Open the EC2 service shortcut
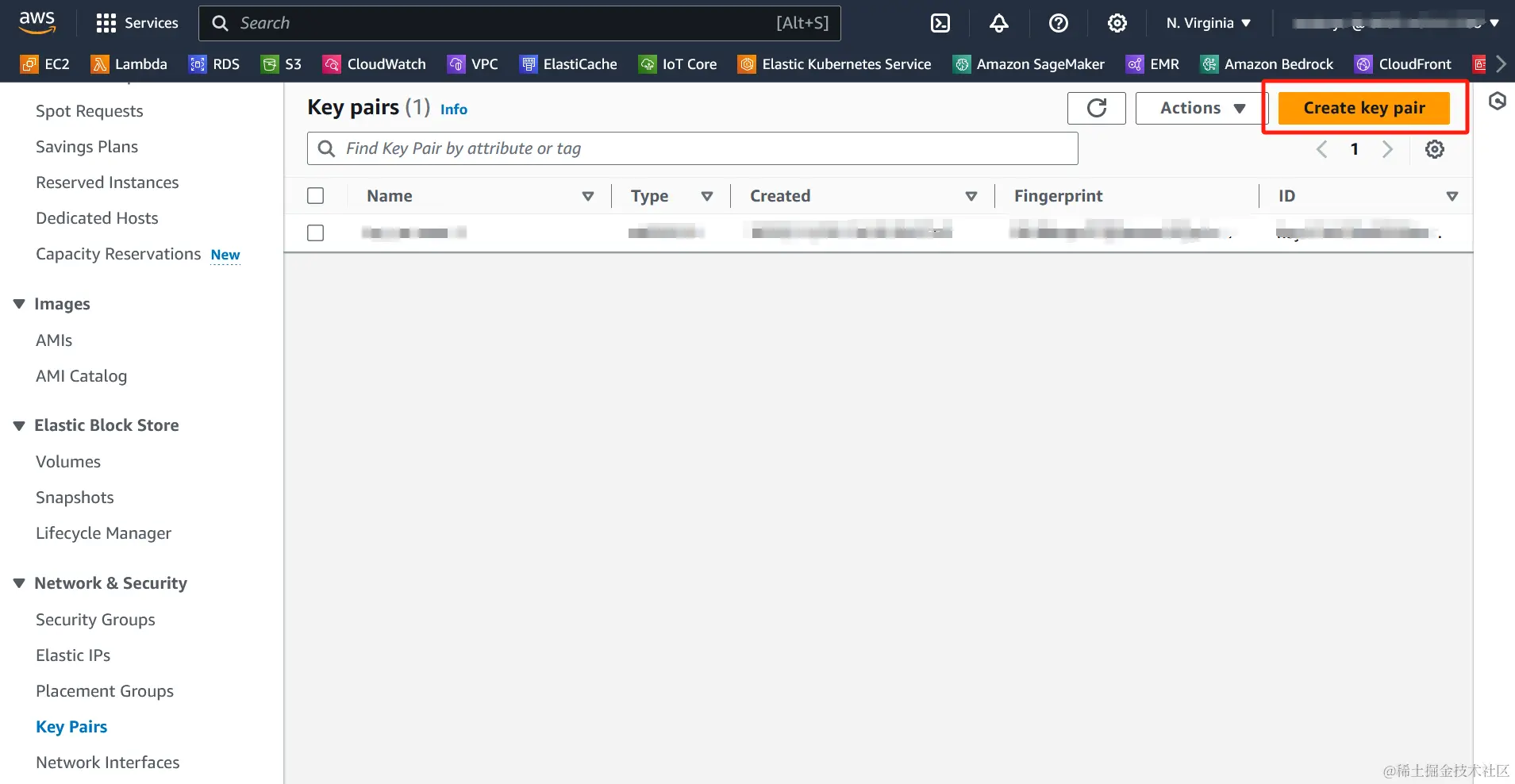Viewport: 1515px width, 784px height. [45, 64]
